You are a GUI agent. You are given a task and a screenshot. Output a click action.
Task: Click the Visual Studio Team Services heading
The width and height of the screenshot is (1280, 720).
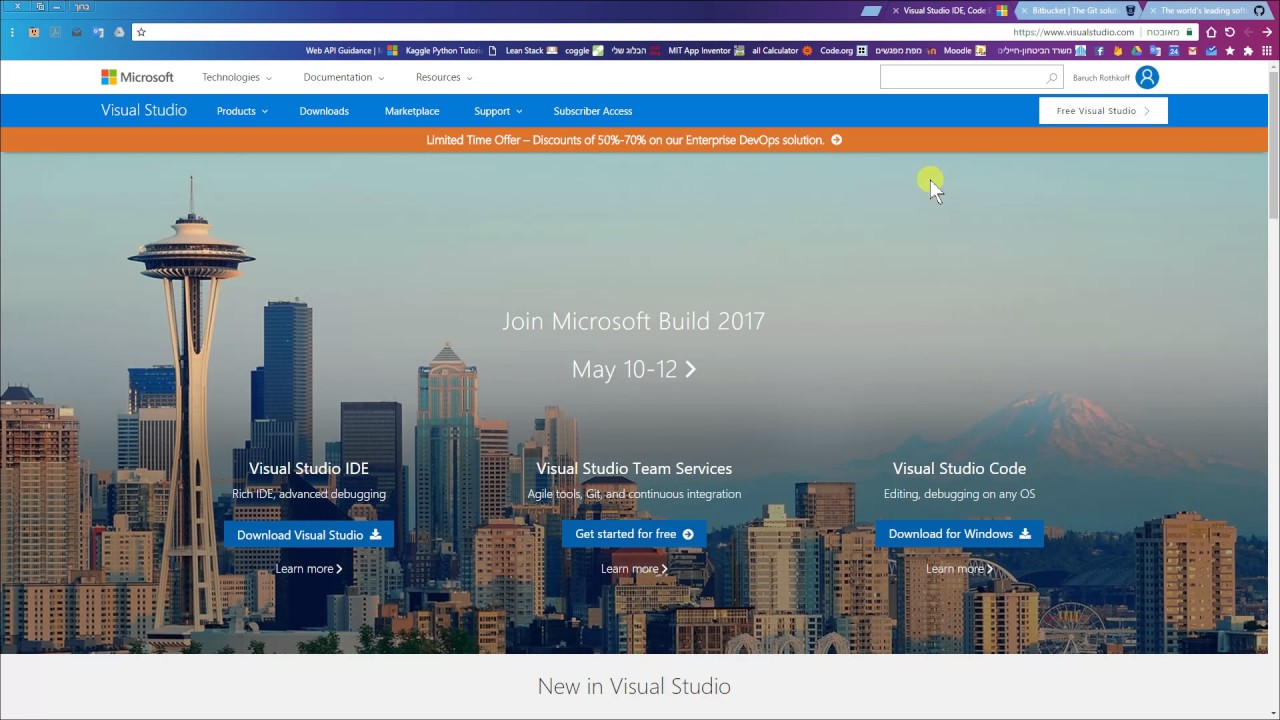(x=634, y=468)
